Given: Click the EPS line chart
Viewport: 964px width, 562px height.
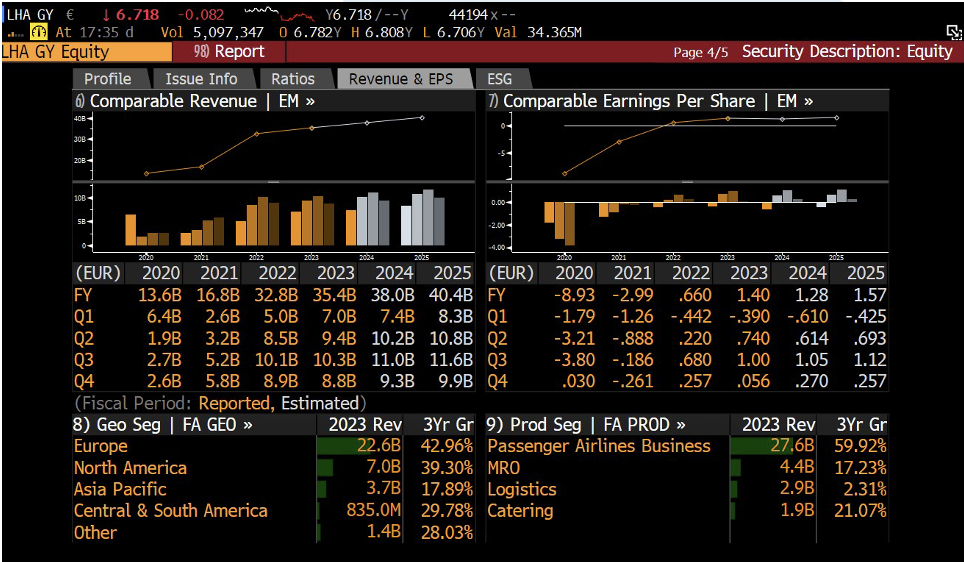Looking at the screenshot, I should point(687,146).
